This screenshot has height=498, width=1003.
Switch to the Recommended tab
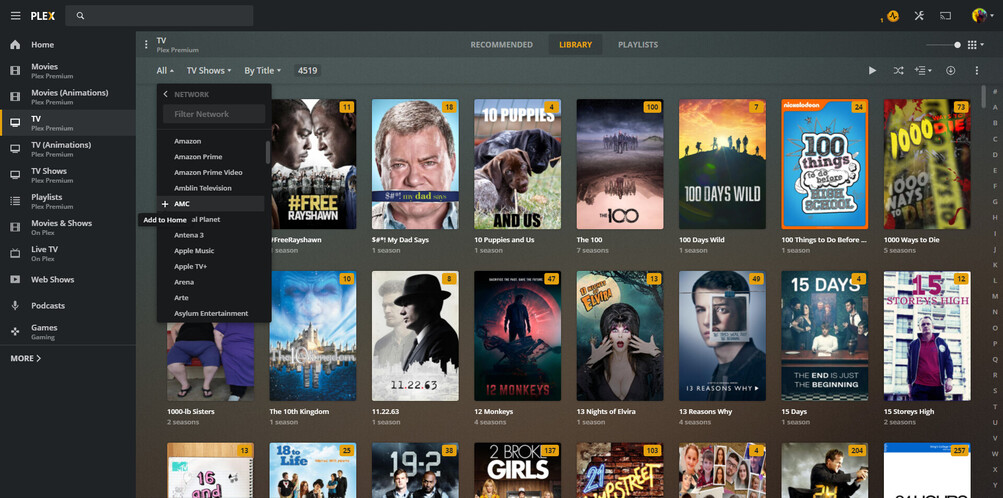[x=502, y=45]
